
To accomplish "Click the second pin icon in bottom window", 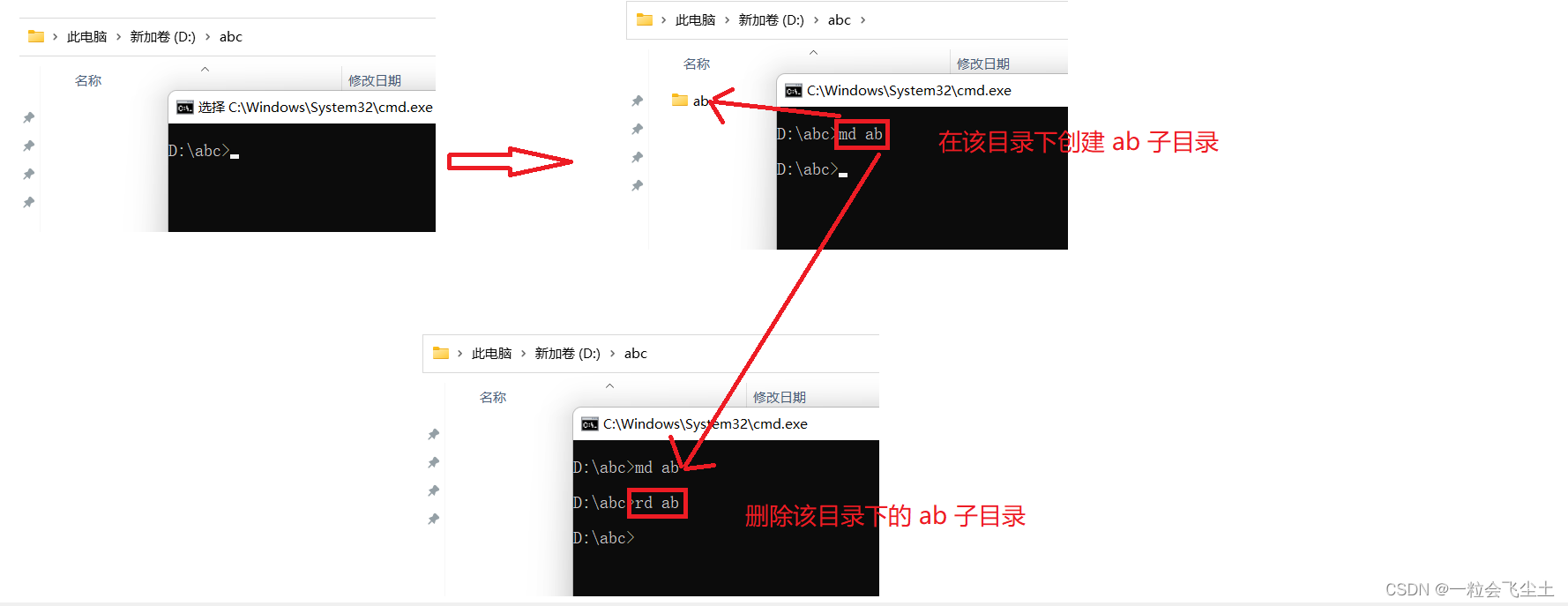I will pyautogui.click(x=434, y=462).
